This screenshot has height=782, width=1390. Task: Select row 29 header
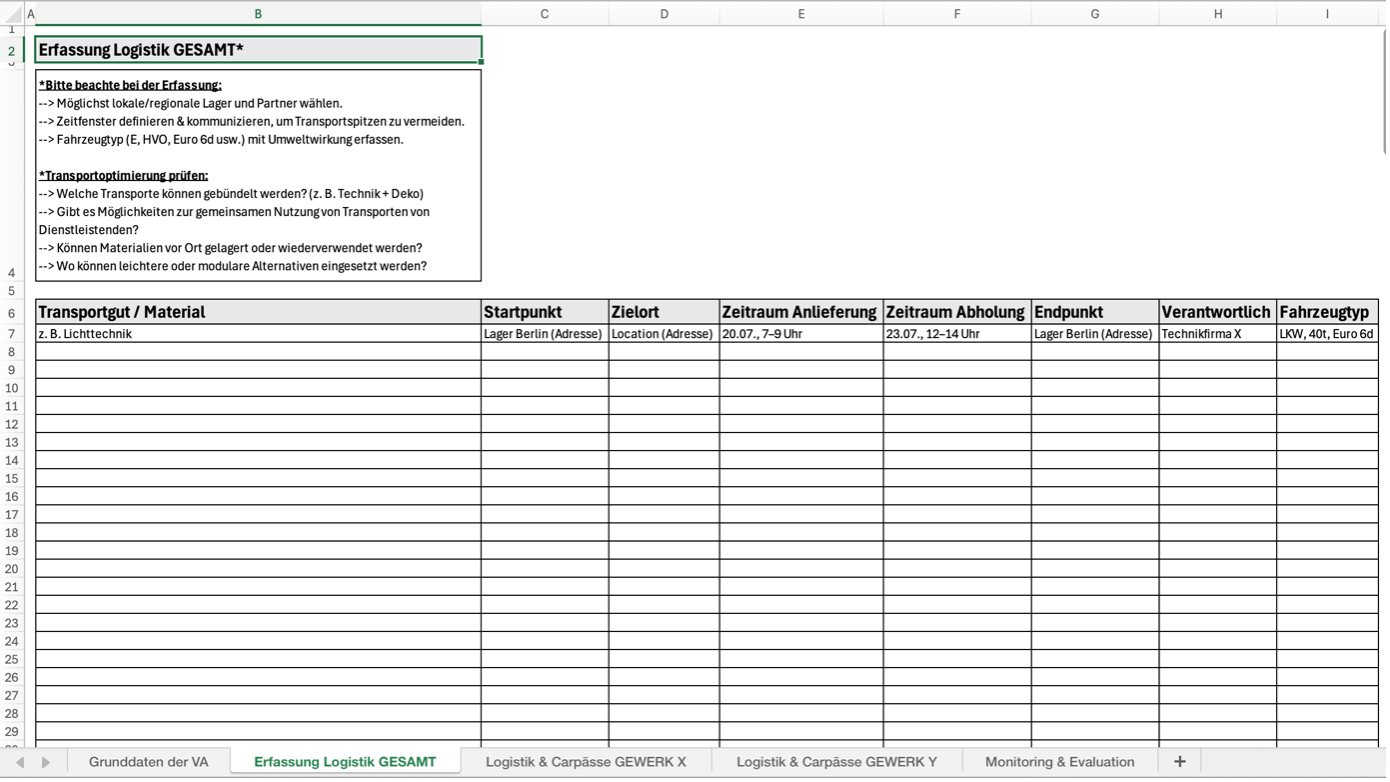[x=12, y=732]
